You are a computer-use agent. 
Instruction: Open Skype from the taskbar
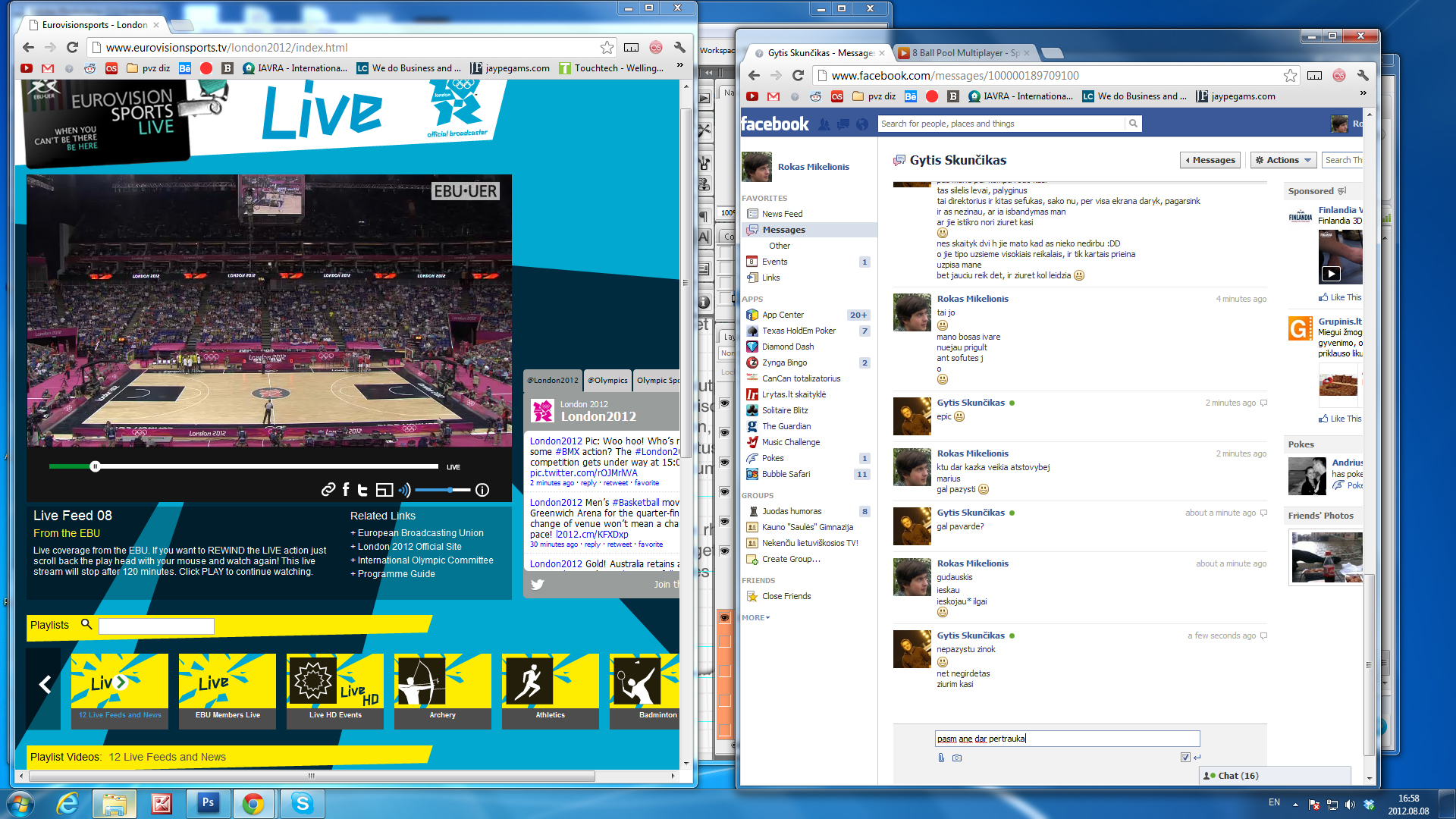(x=302, y=803)
